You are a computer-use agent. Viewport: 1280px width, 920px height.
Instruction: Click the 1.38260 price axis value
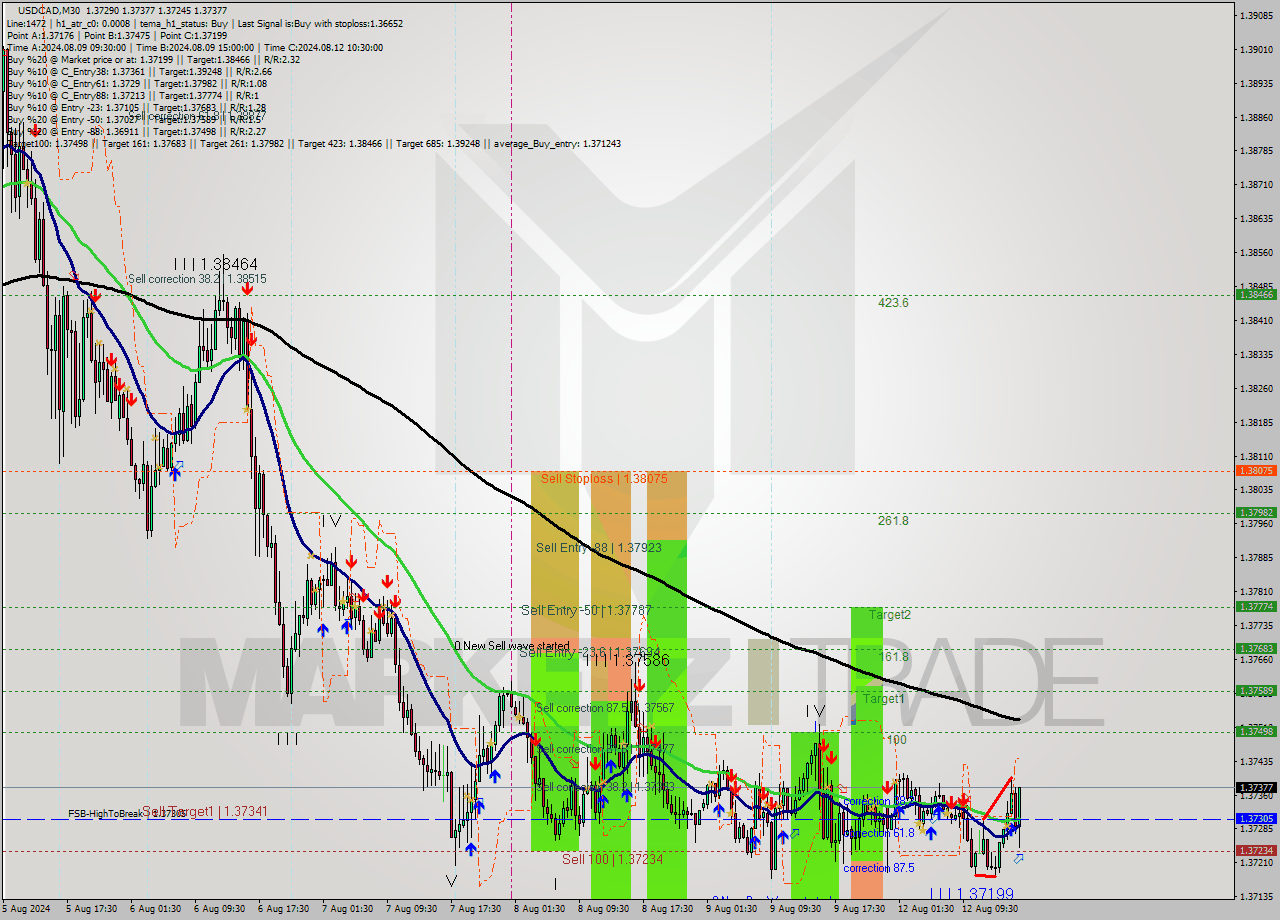pos(1256,388)
